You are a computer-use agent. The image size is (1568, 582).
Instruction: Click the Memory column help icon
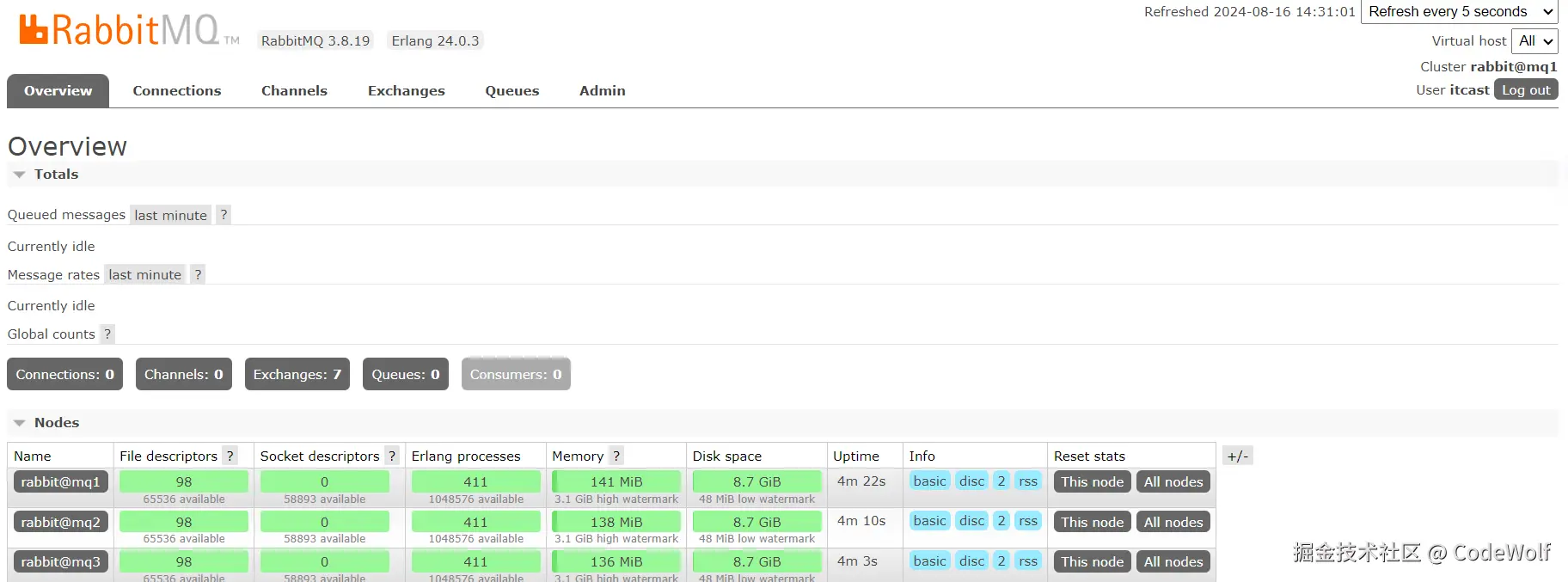[x=616, y=456]
